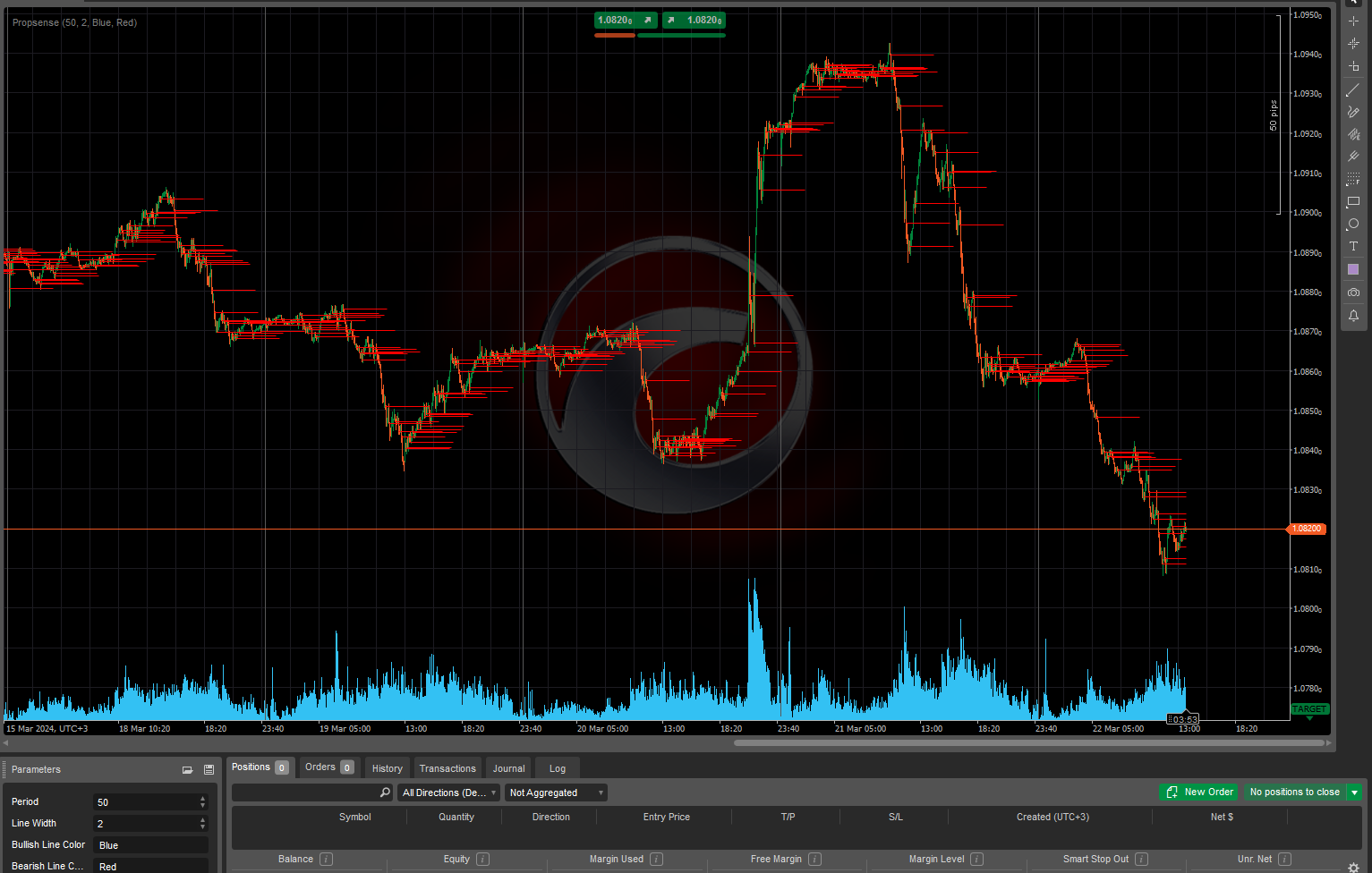Expand the close positions dropdown arrow
This screenshot has height=873, width=1372.
1355,792
